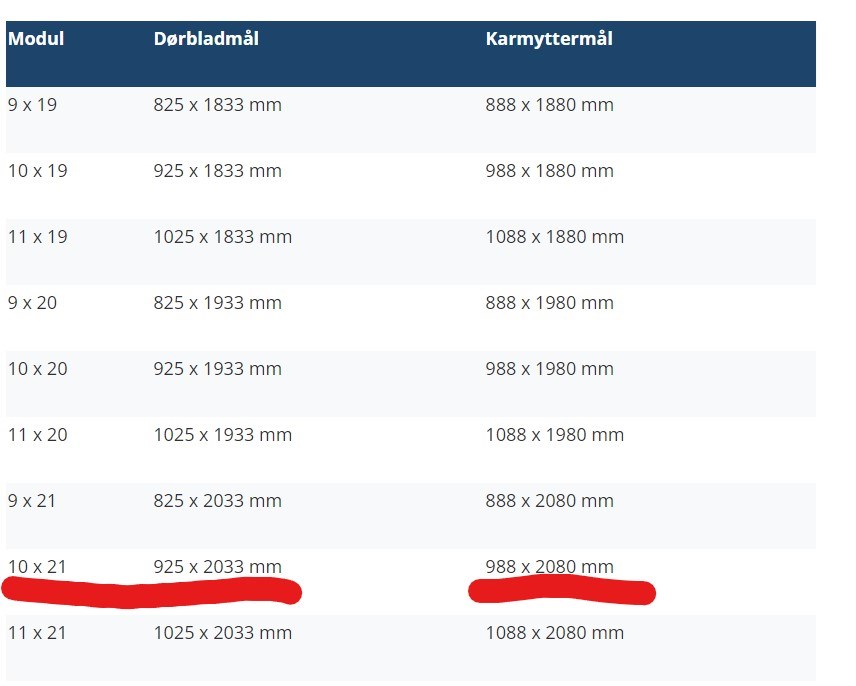Screen dimensions: 856x686
Task: Click frame size 888 x 1880 mm
Action: [x=549, y=105]
